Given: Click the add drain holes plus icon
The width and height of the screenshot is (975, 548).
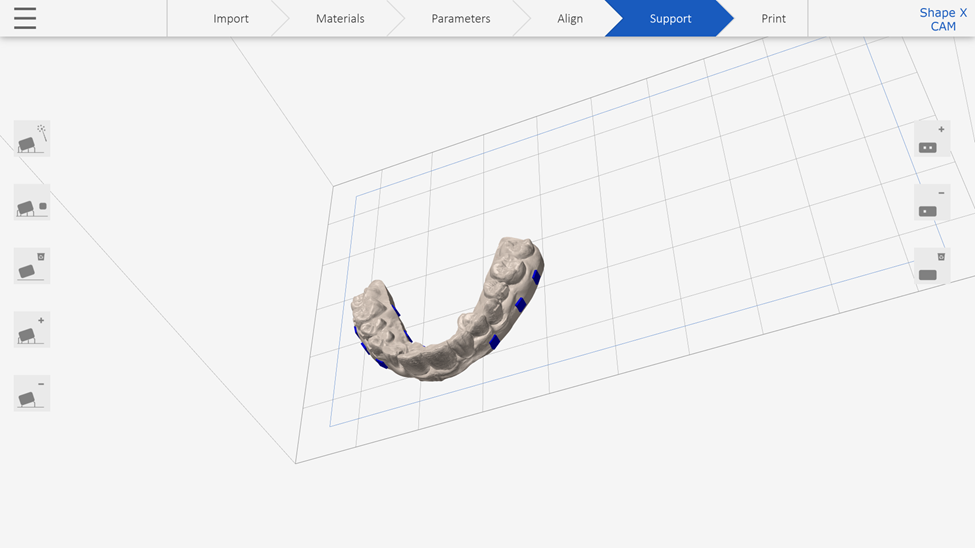Looking at the screenshot, I should 932,139.
